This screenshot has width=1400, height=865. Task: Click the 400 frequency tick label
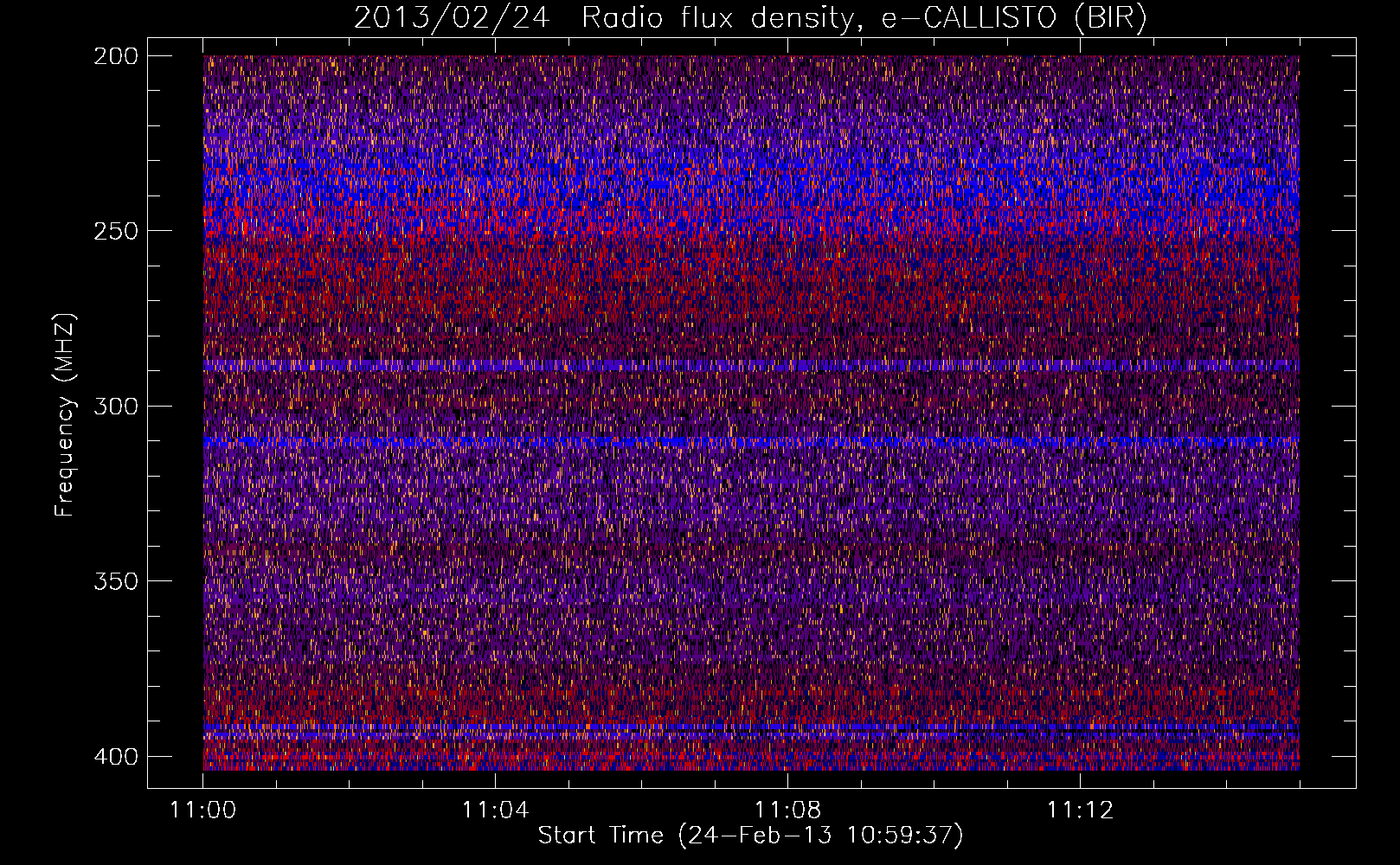[x=116, y=756]
